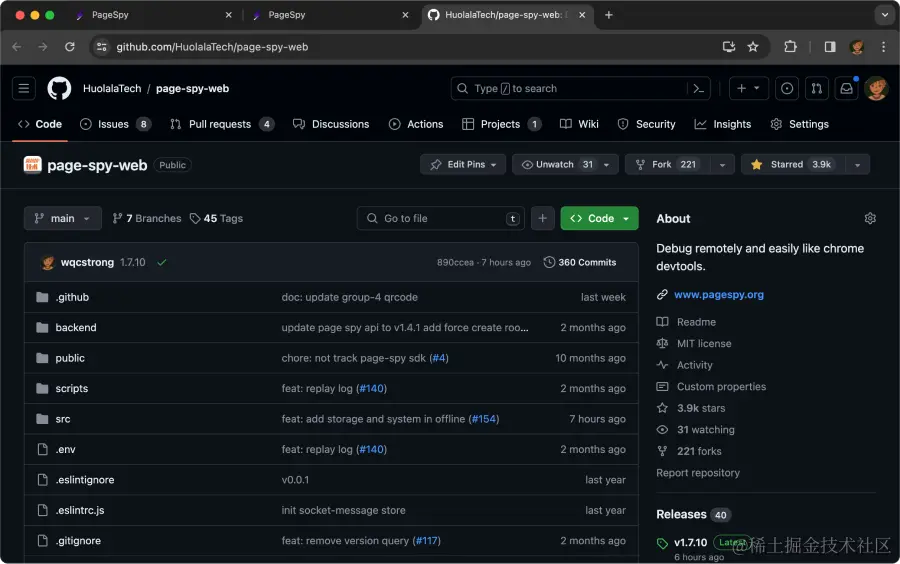
Task: Open the backend folder
Action: [x=76, y=328]
